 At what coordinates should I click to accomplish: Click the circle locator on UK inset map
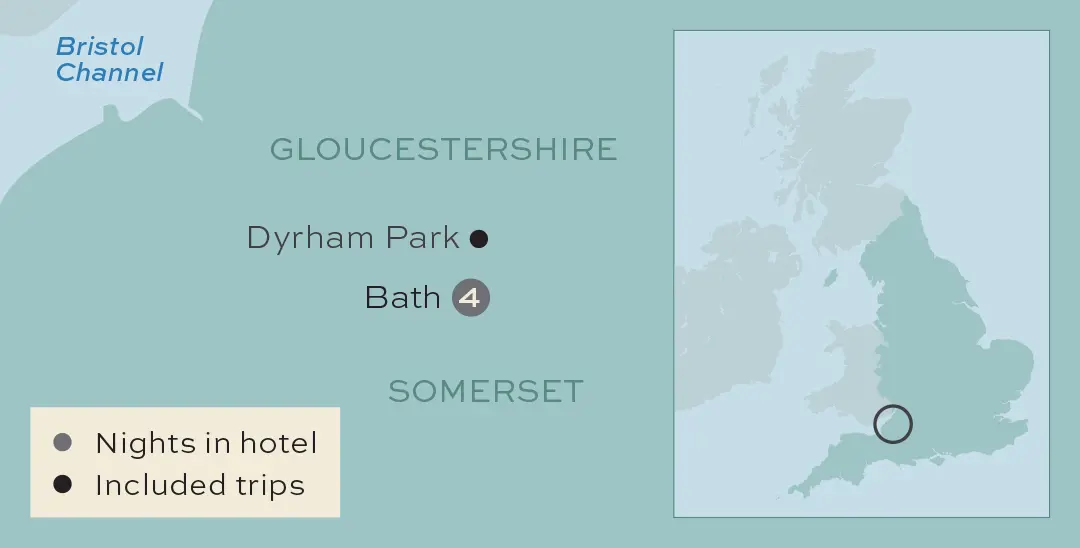click(893, 423)
